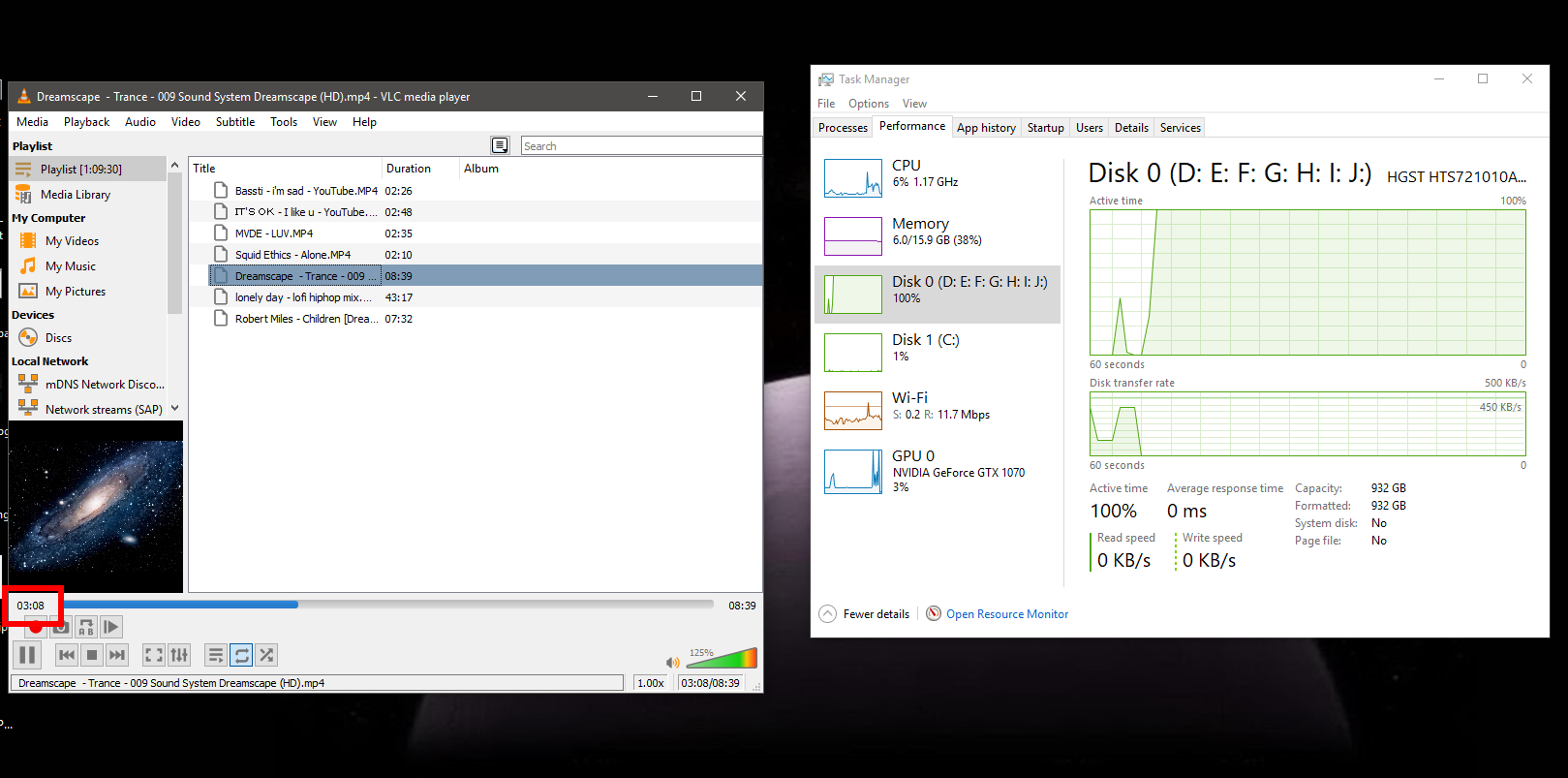
Task: Switch to the App history tab
Action: (986, 128)
